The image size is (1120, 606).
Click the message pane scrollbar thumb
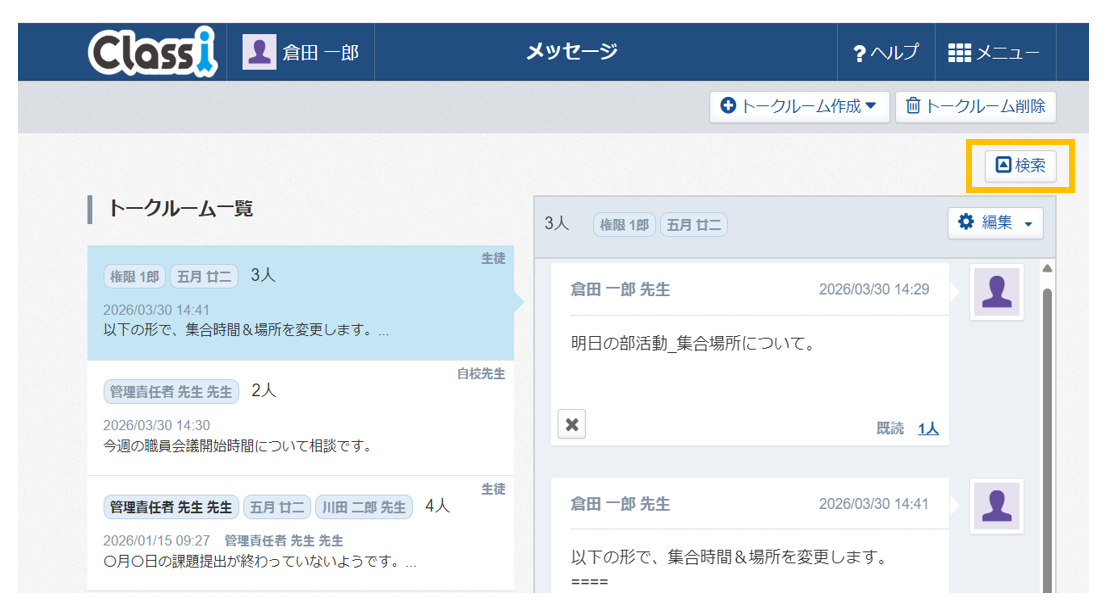pyautogui.click(x=1047, y=439)
